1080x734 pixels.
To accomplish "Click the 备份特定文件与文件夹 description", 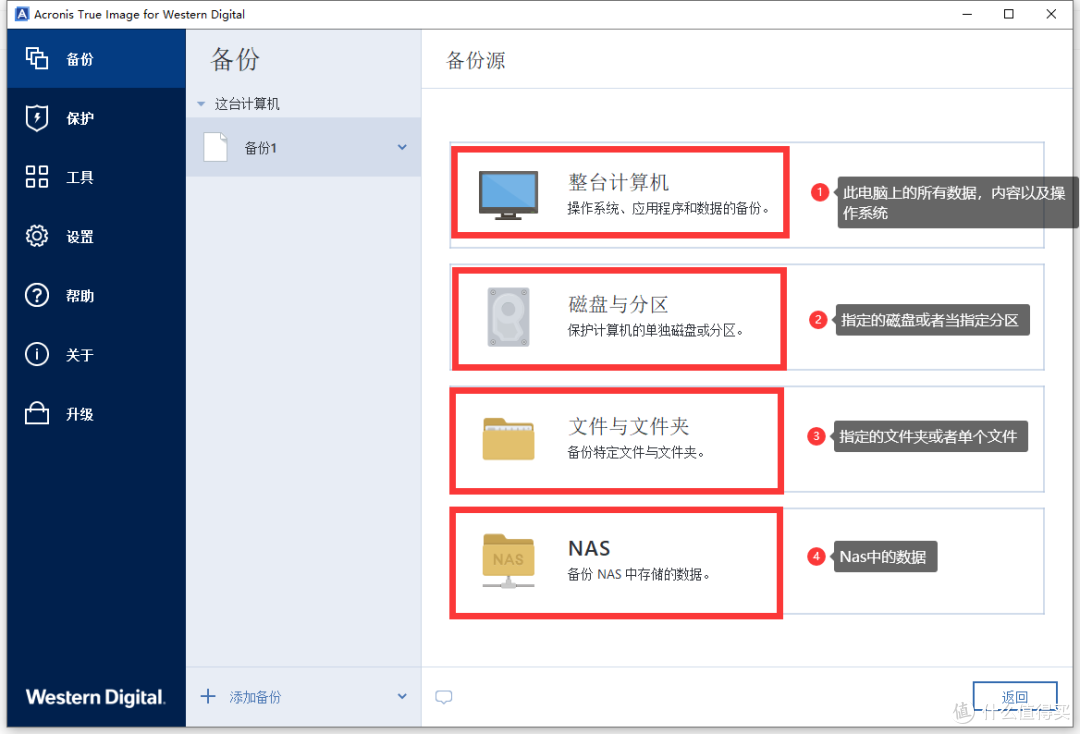I will coord(636,452).
